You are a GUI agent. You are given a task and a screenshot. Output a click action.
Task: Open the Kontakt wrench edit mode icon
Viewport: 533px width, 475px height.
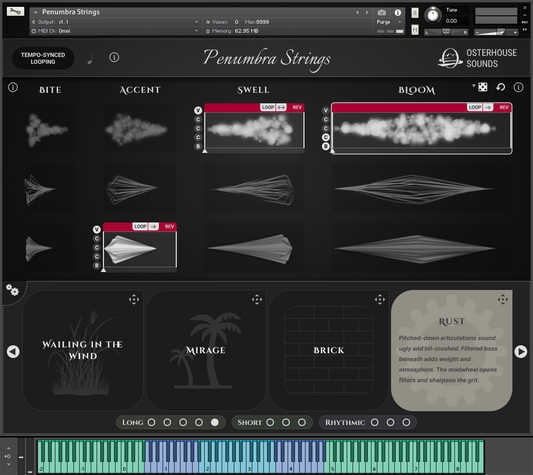click(15, 12)
